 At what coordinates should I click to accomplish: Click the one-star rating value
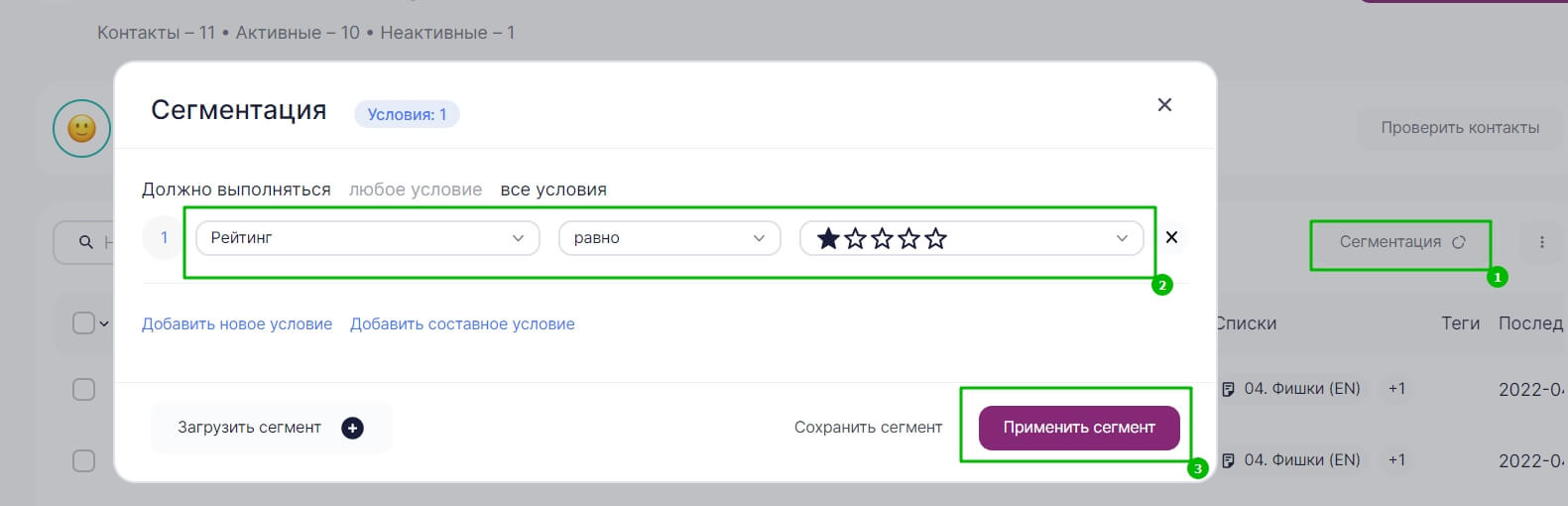(881, 238)
